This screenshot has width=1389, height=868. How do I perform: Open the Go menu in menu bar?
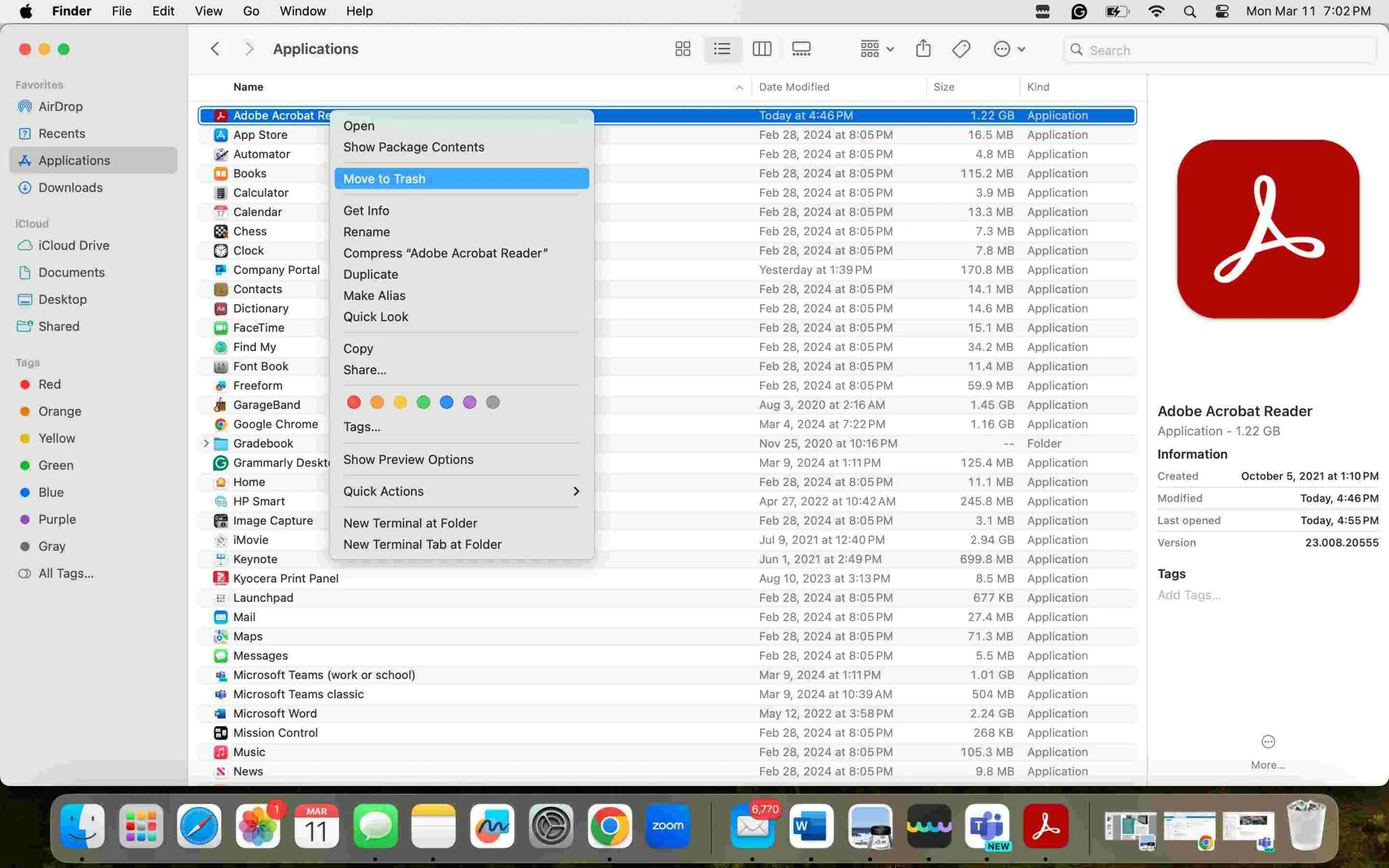pos(251,11)
